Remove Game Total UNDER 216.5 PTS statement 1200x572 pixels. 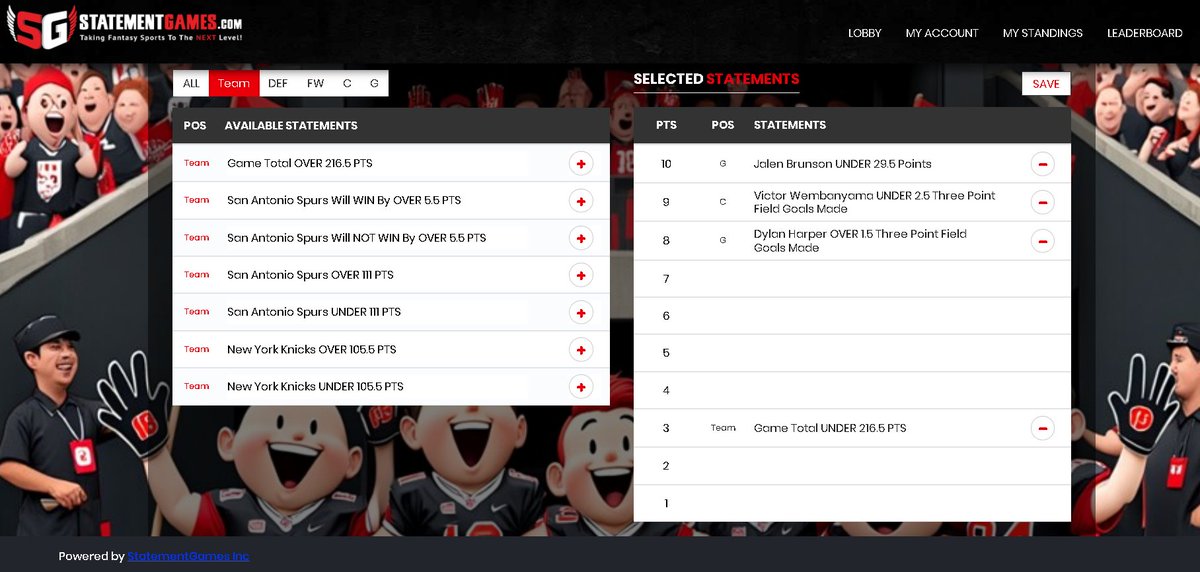(1042, 428)
